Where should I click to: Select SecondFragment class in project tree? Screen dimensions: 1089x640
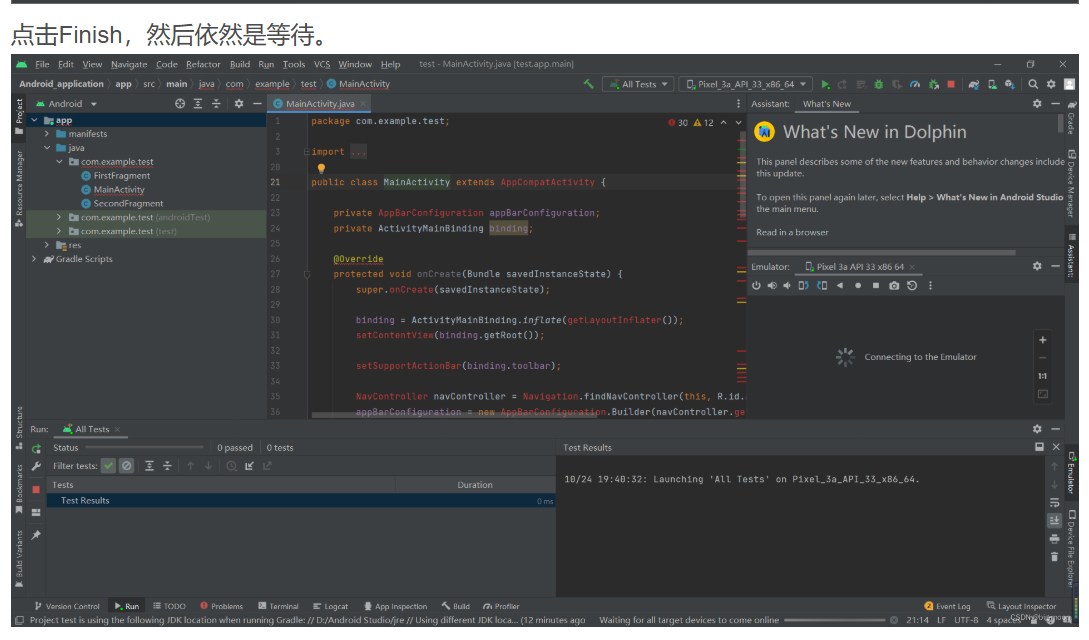128,203
